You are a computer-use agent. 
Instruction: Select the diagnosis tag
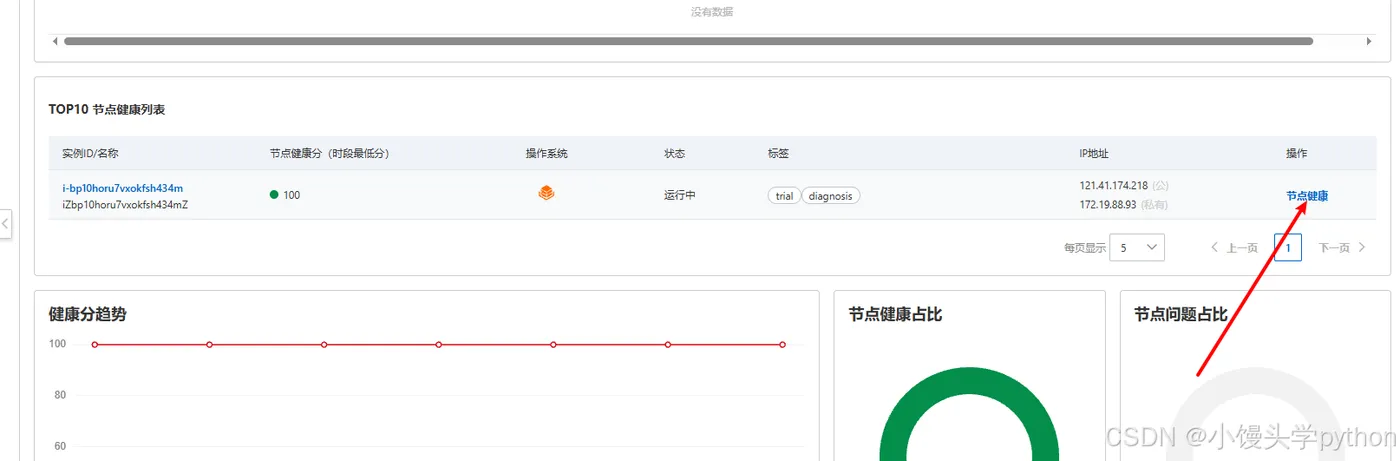coord(830,196)
